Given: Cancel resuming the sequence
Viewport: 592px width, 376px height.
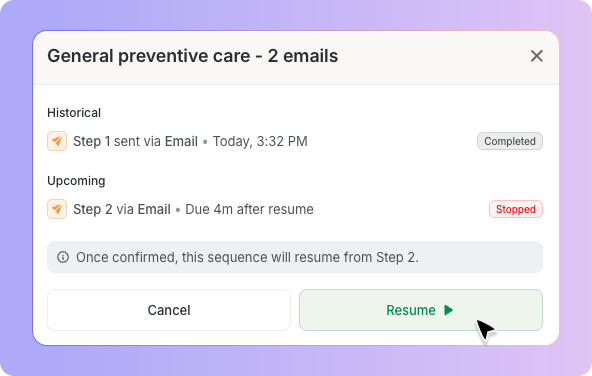Looking at the screenshot, I should click(x=169, y=310).
